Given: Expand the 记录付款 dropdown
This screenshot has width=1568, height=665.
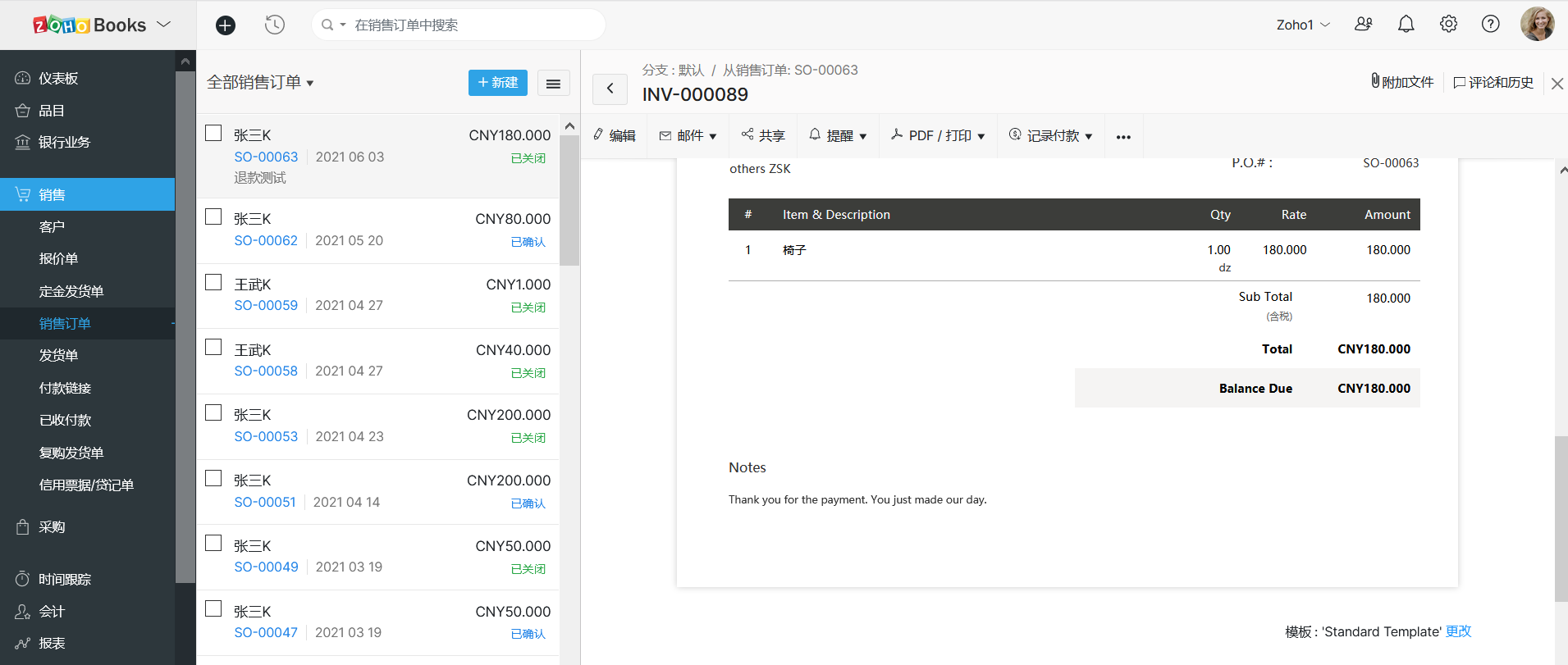Looking at the screenshot, I should click(x=1051, y=136).
